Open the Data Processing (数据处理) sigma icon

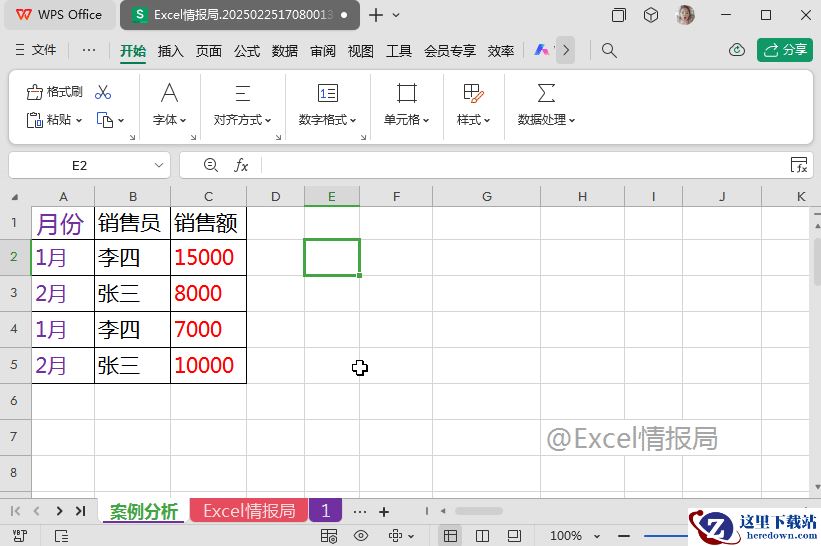(546, 93)
